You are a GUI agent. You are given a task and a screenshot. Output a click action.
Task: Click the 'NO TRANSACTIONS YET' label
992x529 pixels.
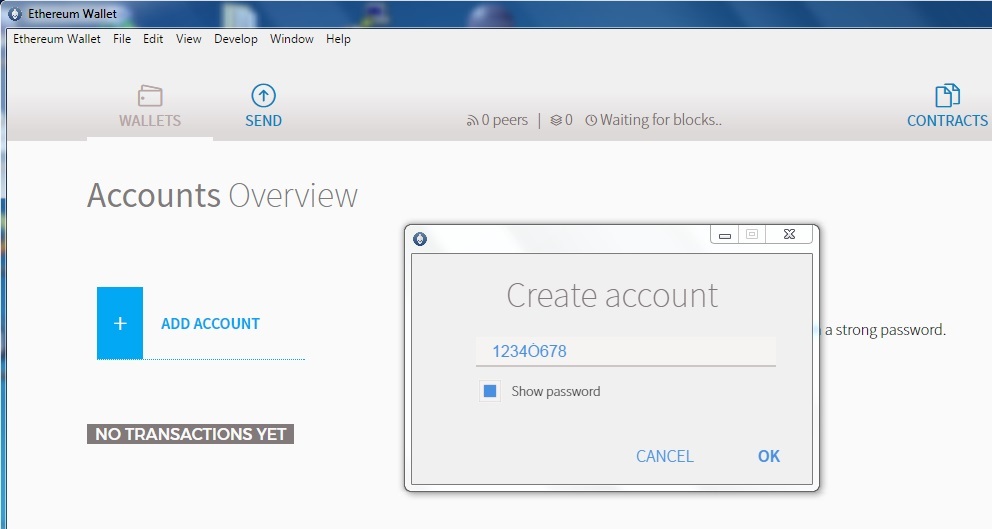(x=190, y=434)
